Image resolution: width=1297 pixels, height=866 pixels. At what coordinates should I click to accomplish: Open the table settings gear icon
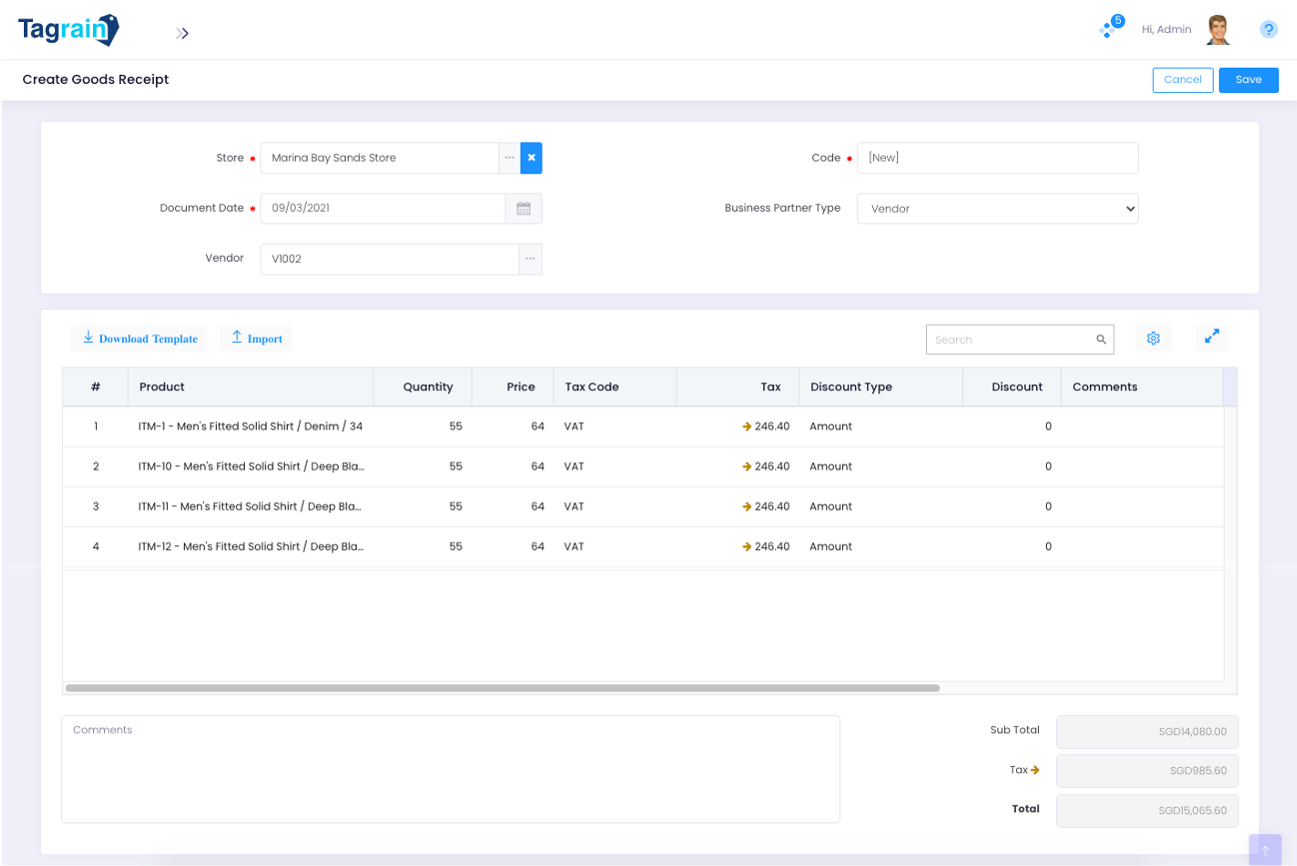coord(1153,339)
